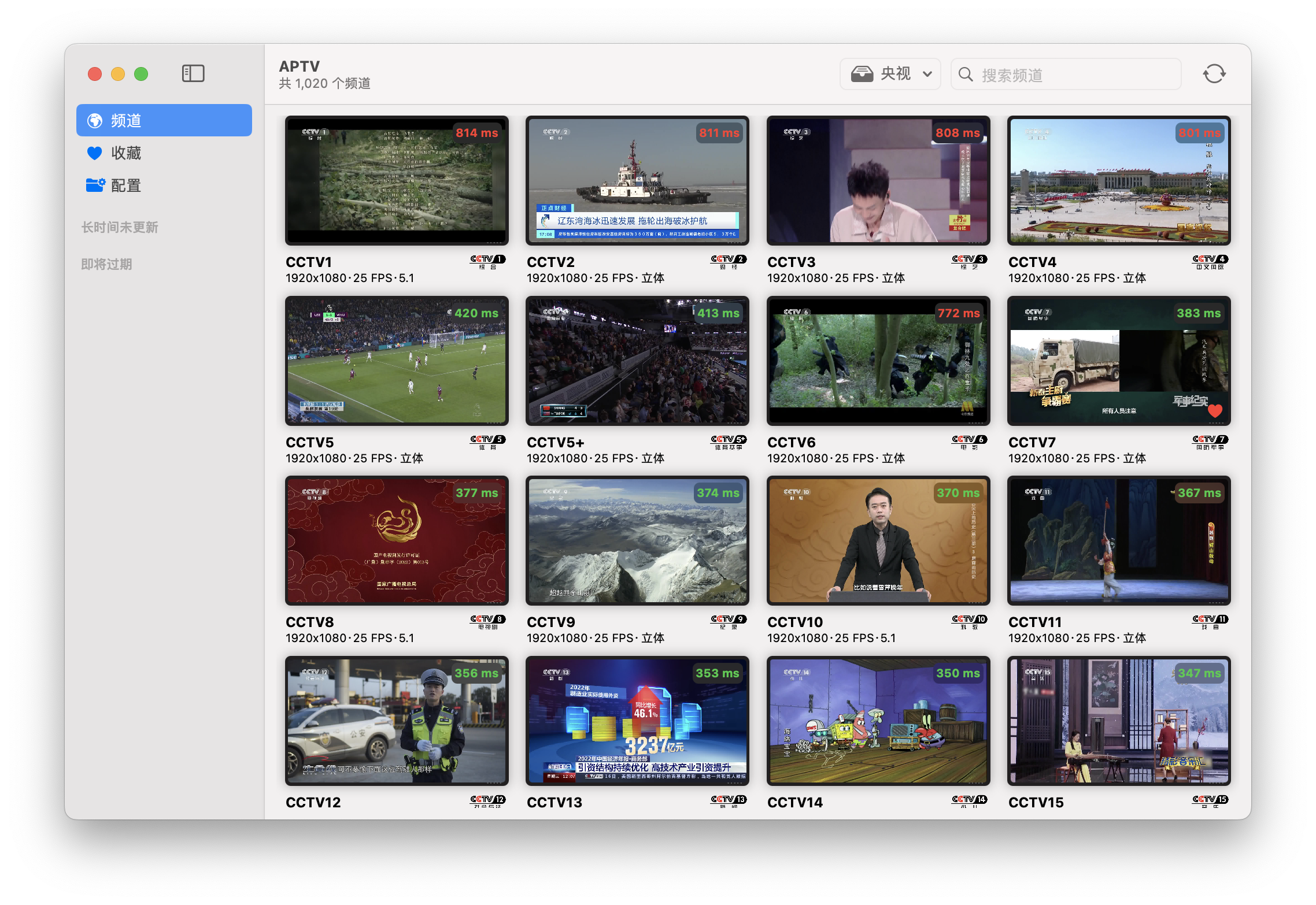Click the refresh channels icon
Image resolution: width=1316 pixels, height=905 pixels.
1214,74
